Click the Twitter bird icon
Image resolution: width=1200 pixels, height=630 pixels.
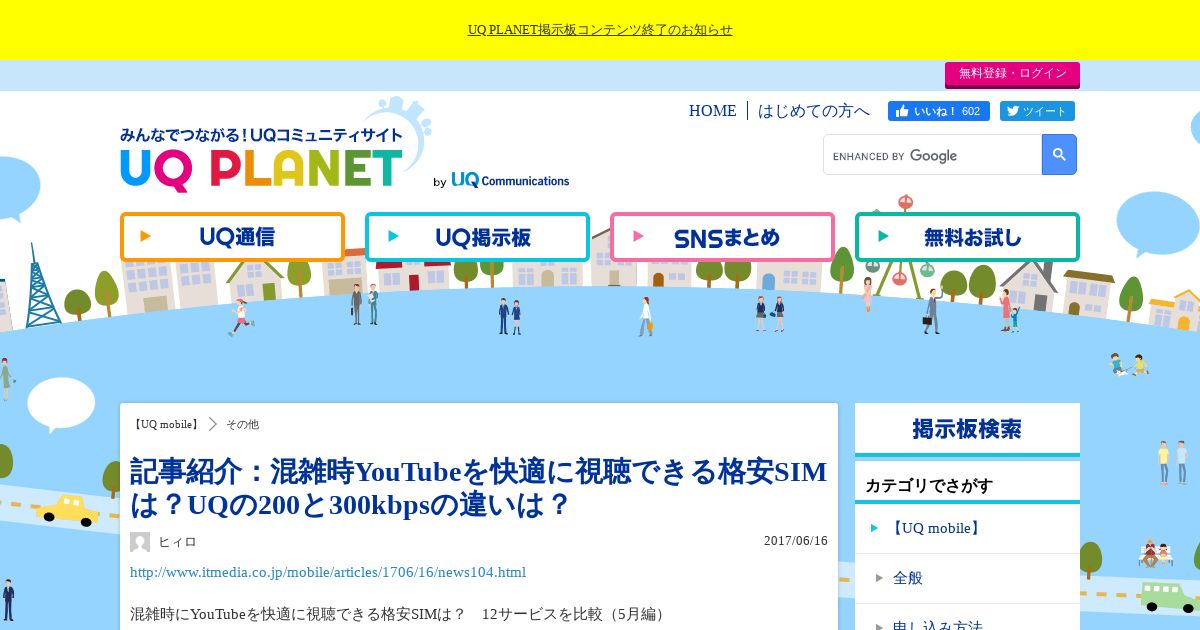point(1012,111)
